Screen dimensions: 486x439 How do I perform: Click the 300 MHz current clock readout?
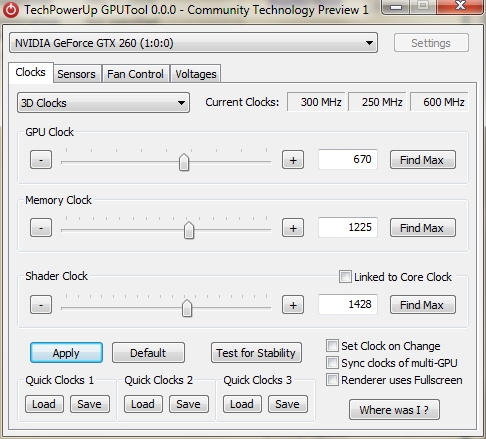[x=316, y=102]
